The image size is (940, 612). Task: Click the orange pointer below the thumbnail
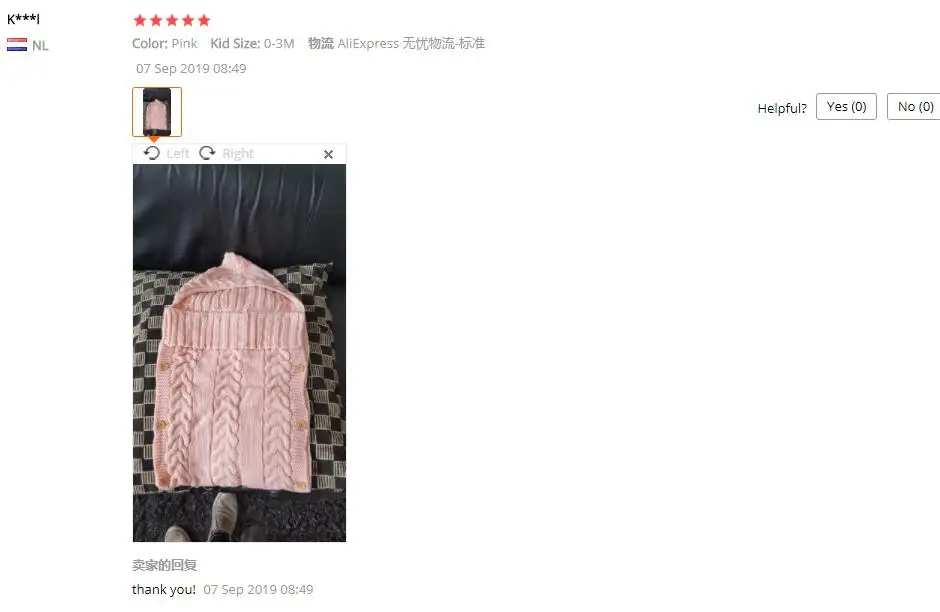pos(153,139)
